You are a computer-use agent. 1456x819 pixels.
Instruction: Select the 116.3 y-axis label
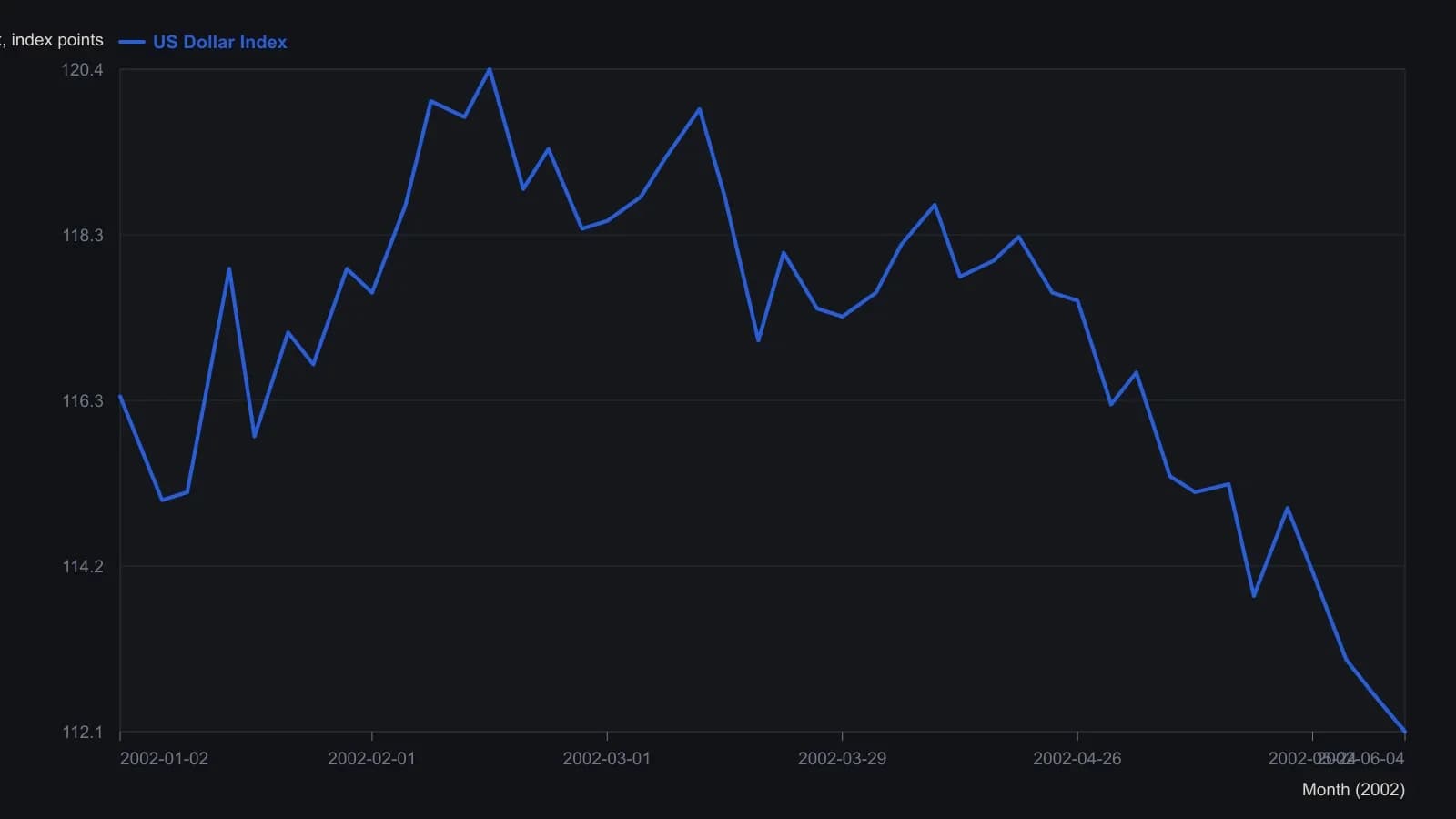point(83,401)
